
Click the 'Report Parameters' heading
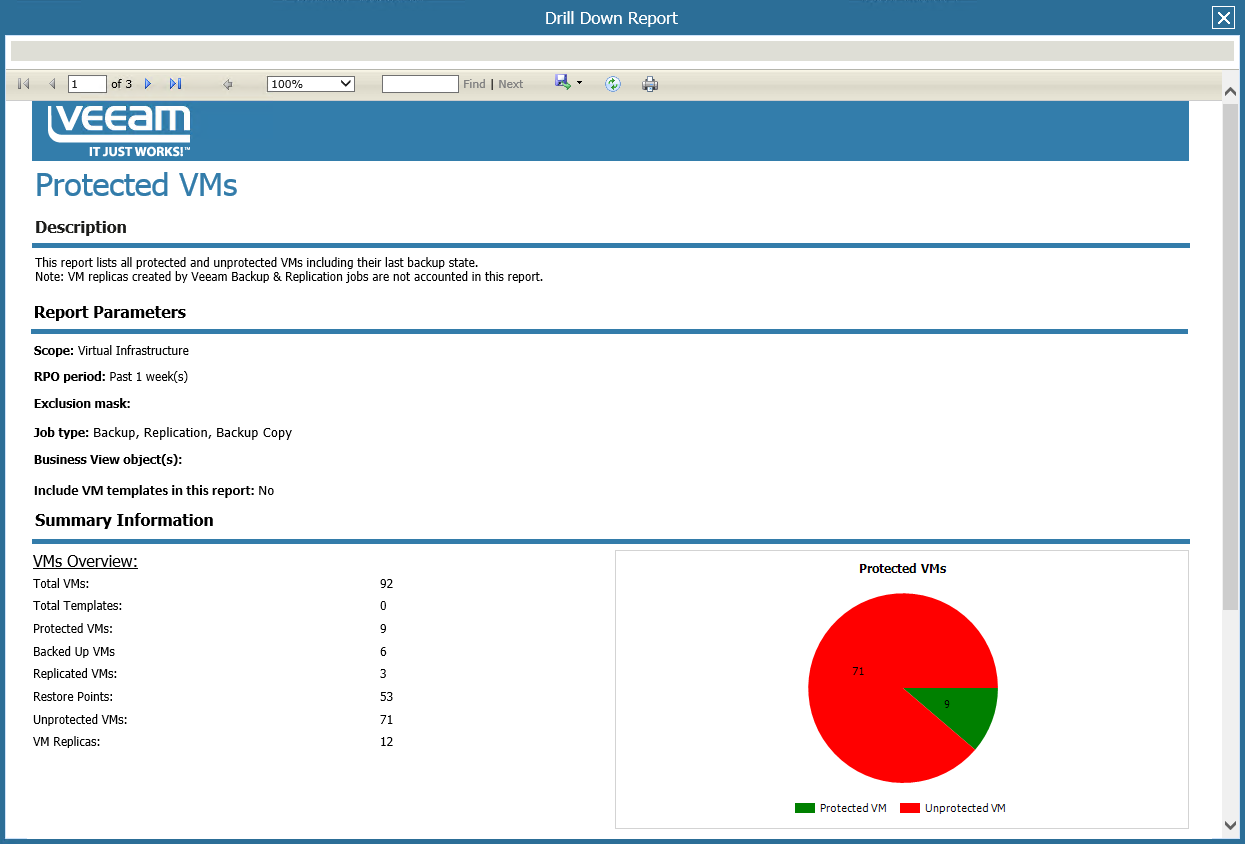[x=110, y=312]
